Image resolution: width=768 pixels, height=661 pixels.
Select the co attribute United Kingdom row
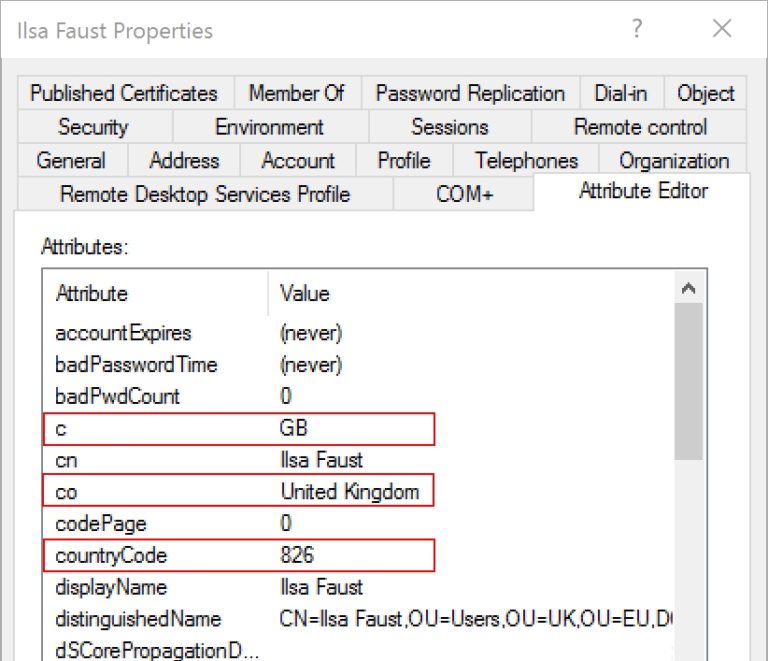[x=240, y=492]
